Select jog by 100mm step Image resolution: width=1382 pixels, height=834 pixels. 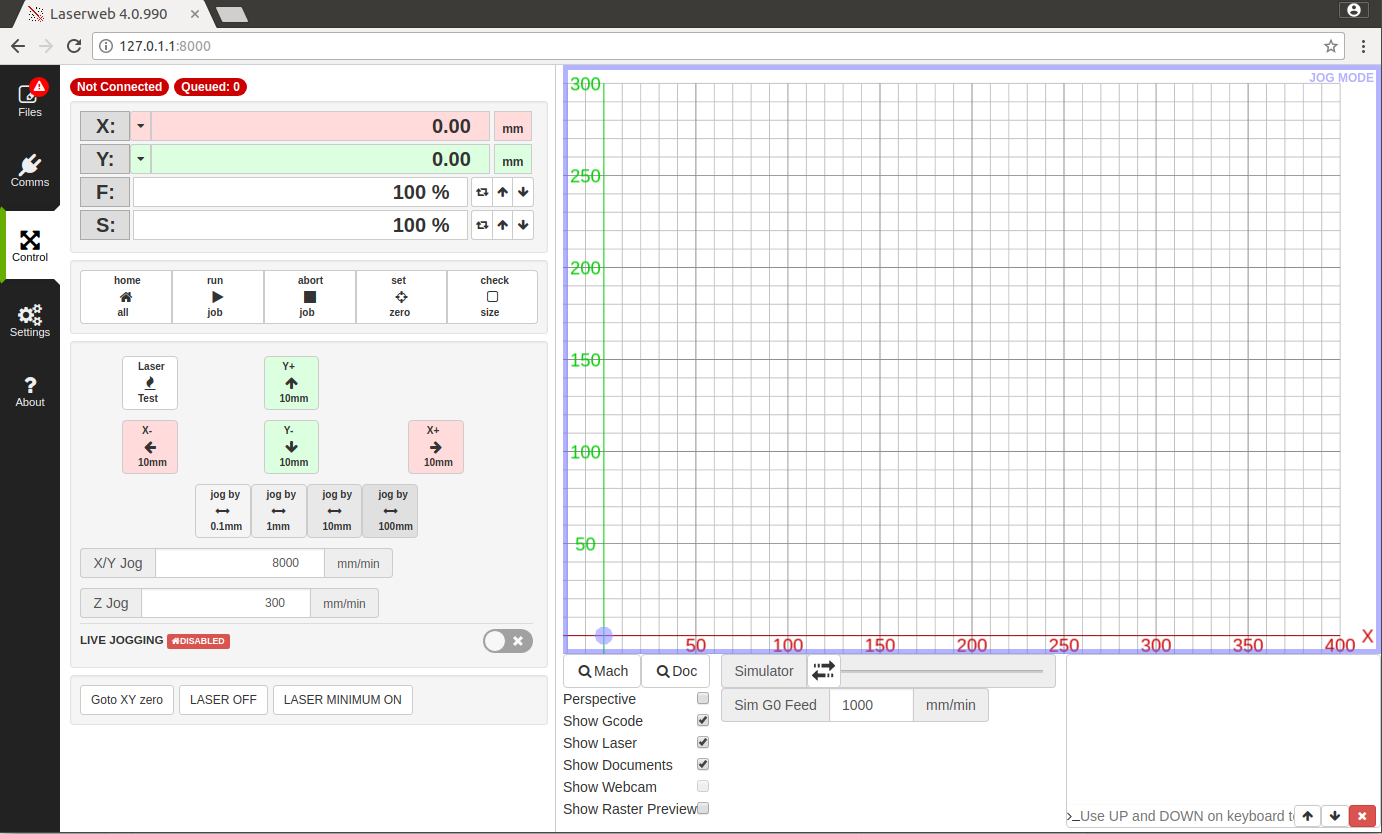(391, 511)
